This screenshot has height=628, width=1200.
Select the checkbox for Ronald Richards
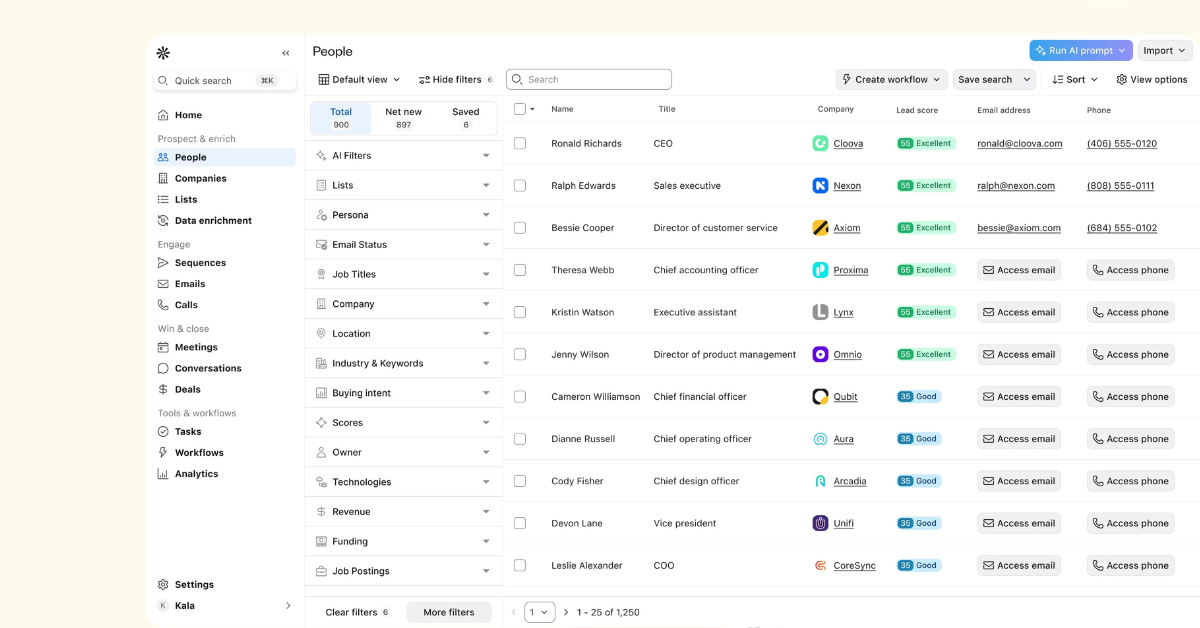(x=520, y=144)
